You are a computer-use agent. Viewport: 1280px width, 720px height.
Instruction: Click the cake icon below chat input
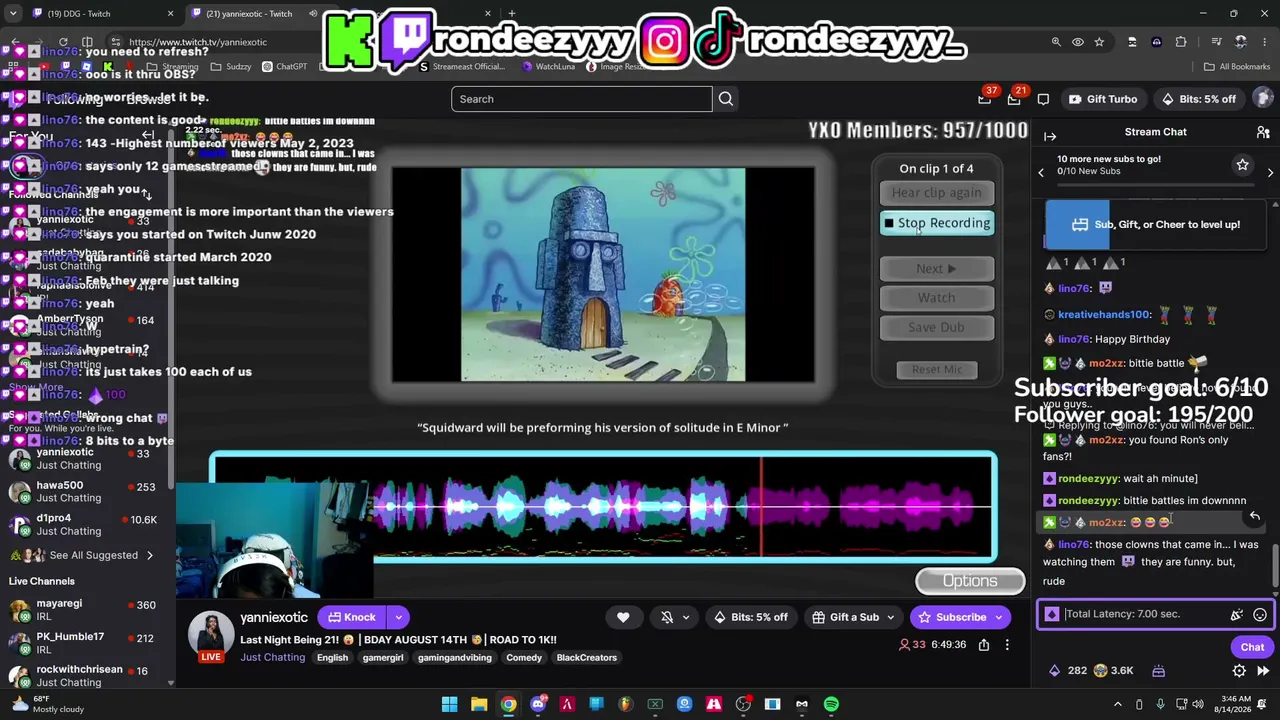click(x=1158, y=670)
